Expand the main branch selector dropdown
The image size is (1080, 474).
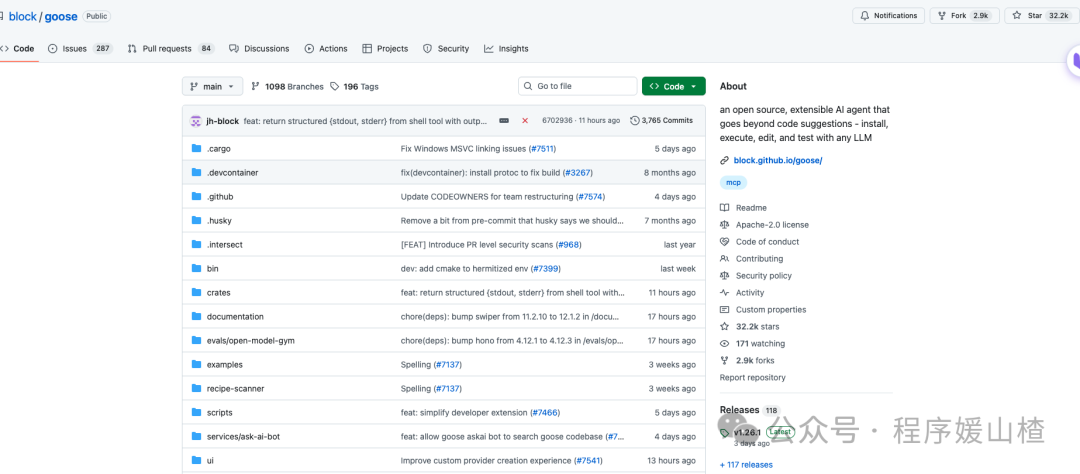tap(212, 87)
